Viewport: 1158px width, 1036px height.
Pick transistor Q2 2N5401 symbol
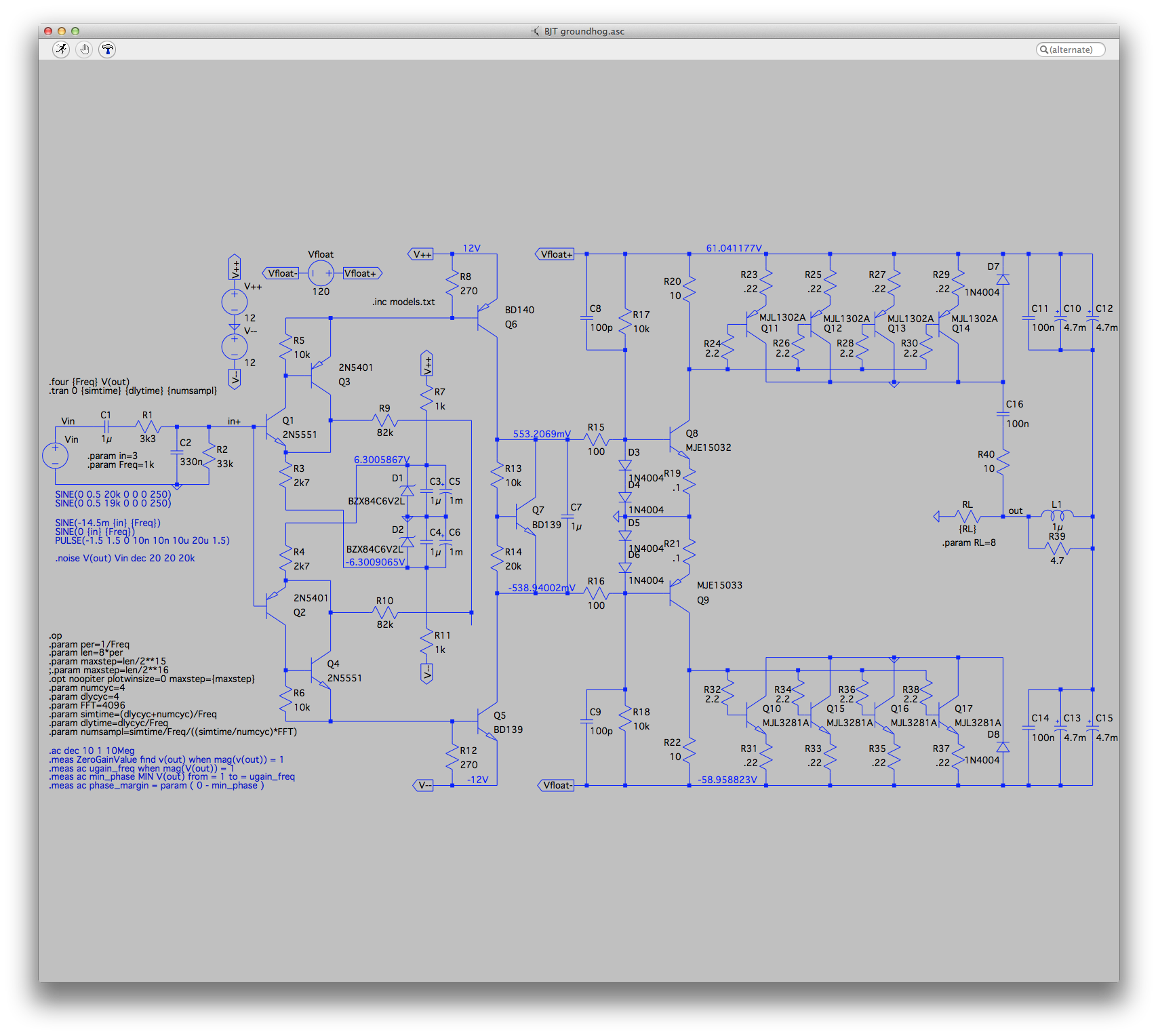pyautogui.click(x=276, y=607)
